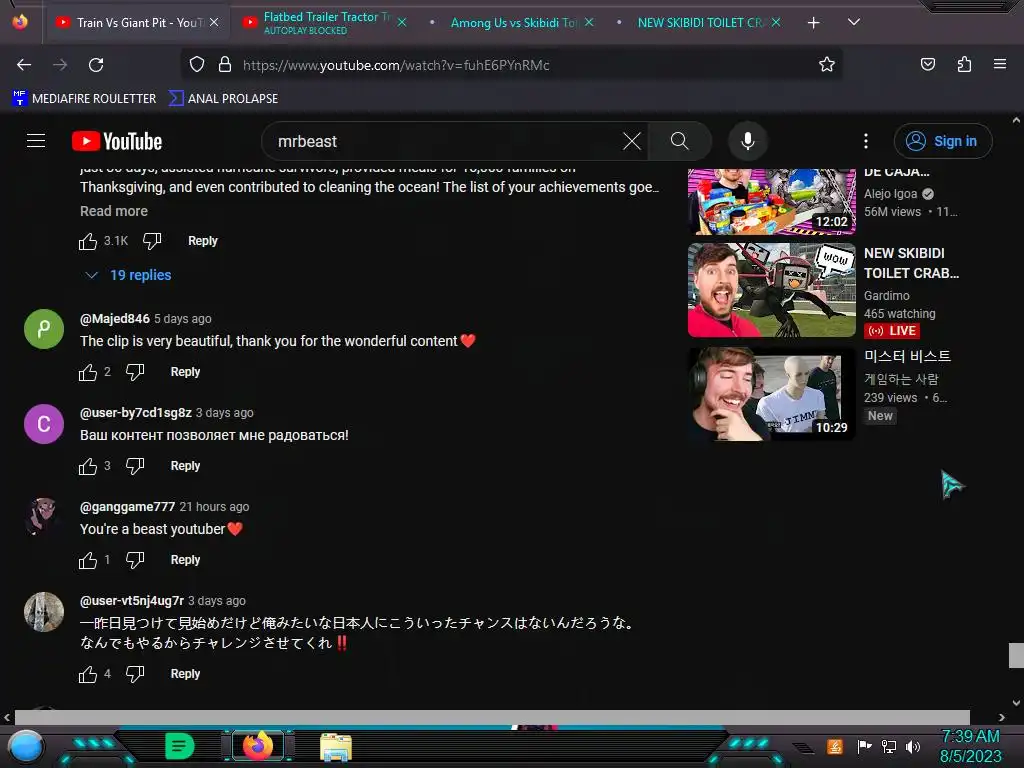
Task: Go back with browser back arrow
Action: click(x=24, y=65)
